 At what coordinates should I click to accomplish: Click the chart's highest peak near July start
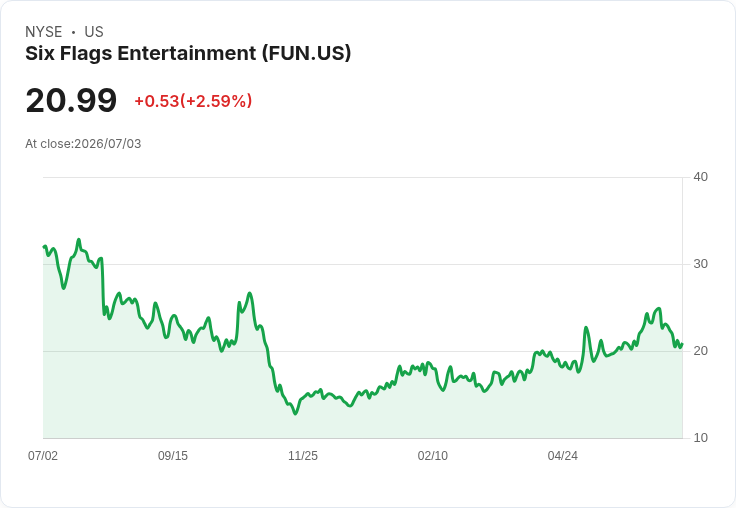point(79,239)
